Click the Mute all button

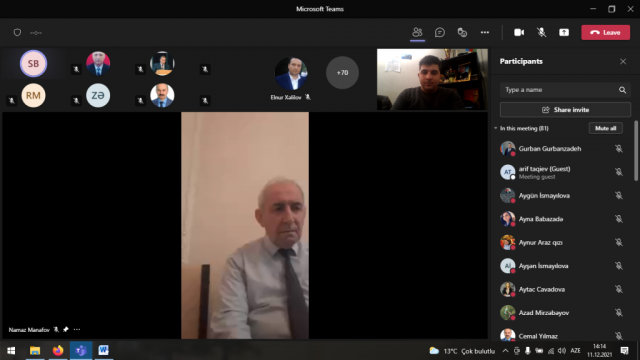[605, 128]
